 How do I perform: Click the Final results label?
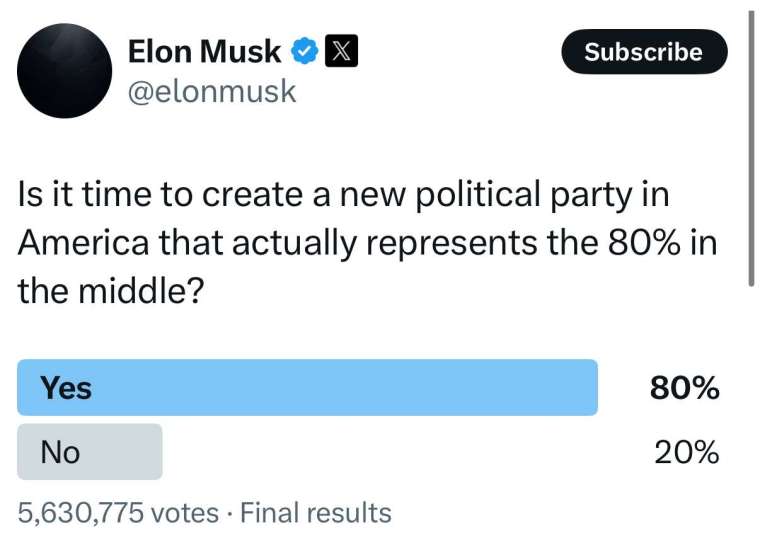click(316, 512)
